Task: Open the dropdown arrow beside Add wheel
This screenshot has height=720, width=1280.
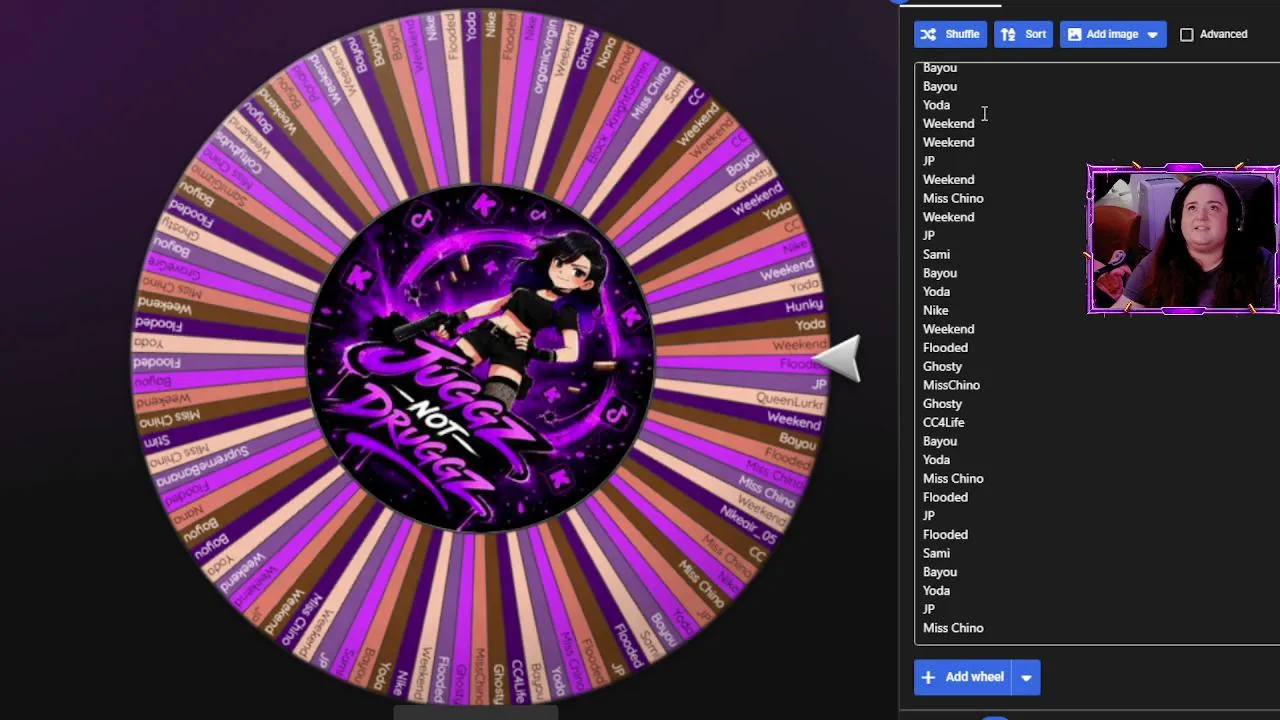Action: point(1026,677)
